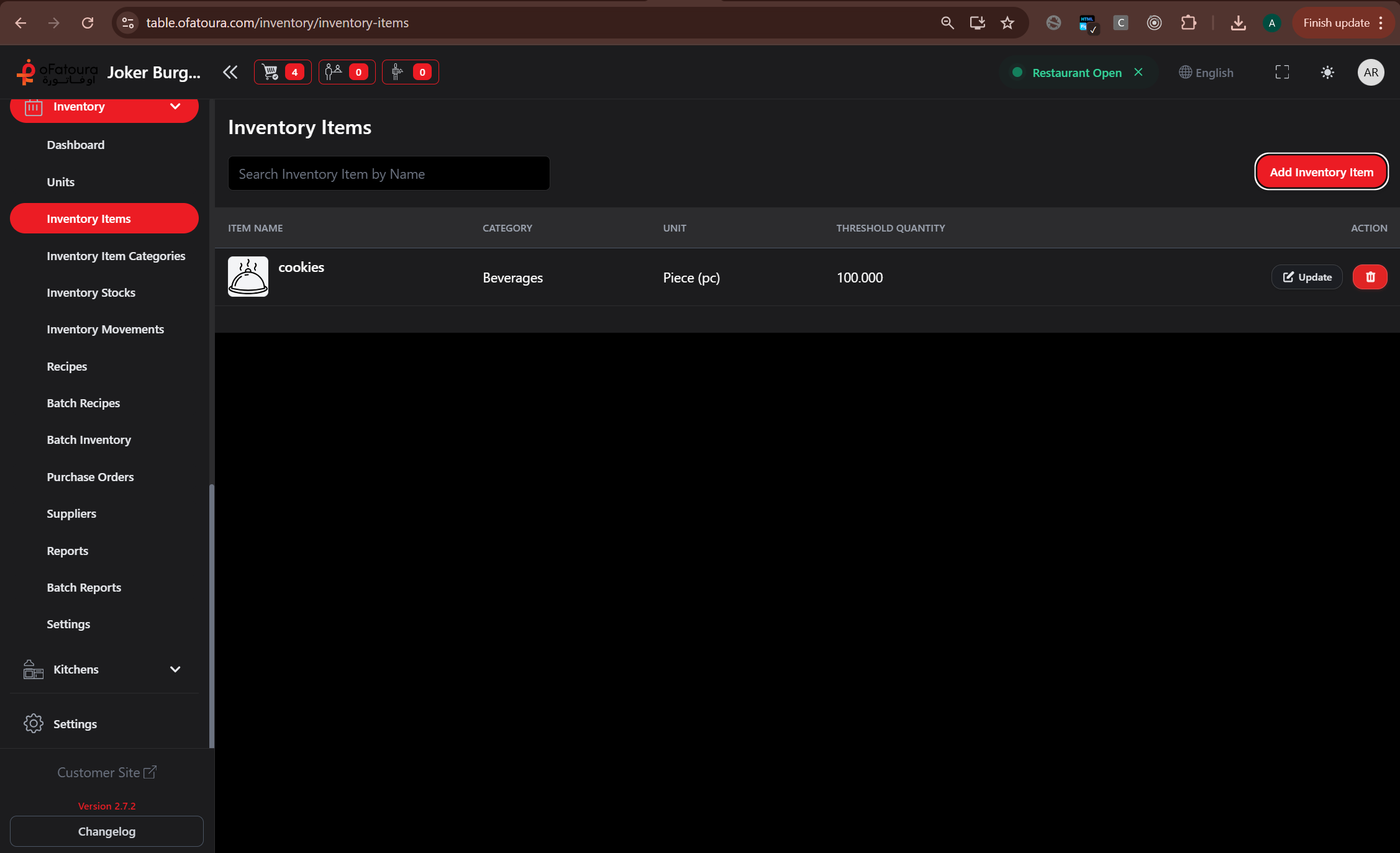Collapse the sidebar with the double chevron

tap(230, 72)
